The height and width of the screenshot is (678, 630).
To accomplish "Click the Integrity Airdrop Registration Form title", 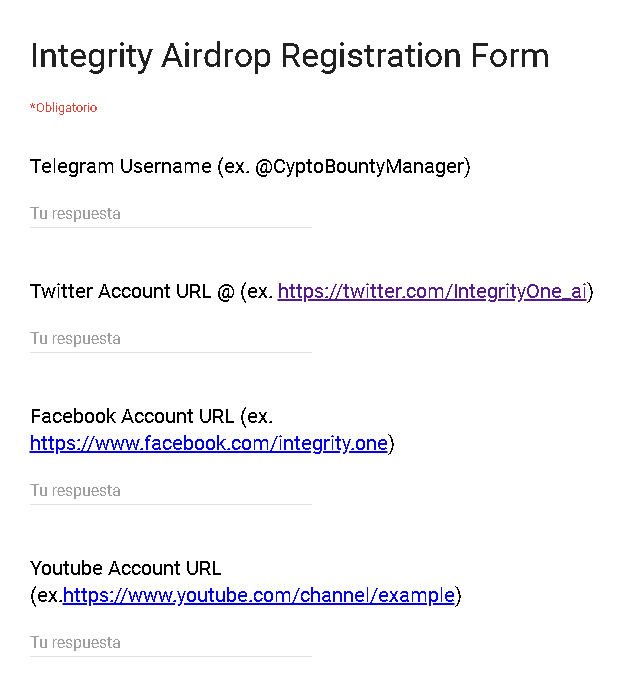I will click(290, 56).
